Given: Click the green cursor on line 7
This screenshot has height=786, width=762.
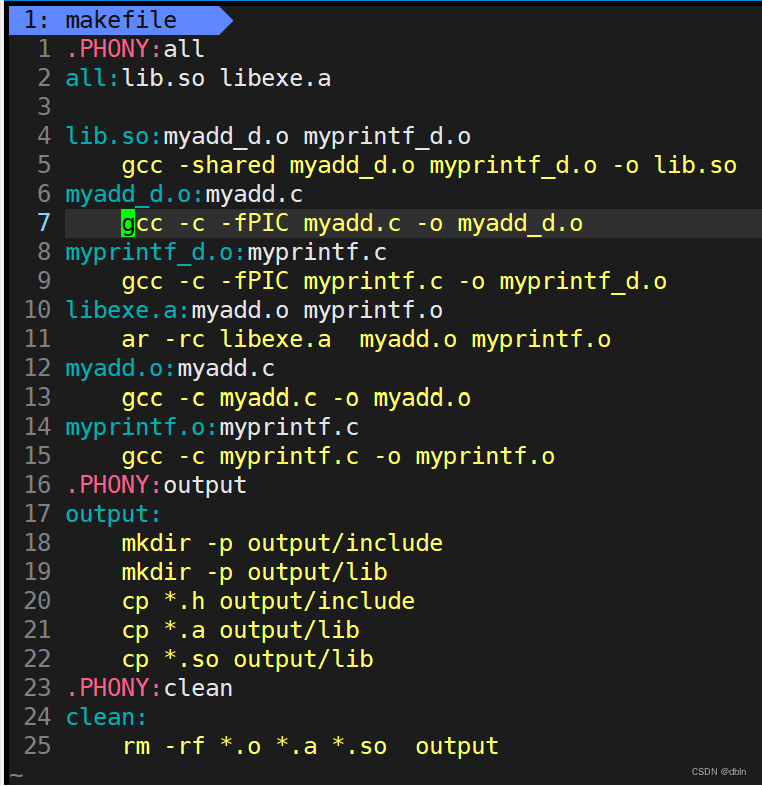Looking at the screenshot, I should (128, 224).
